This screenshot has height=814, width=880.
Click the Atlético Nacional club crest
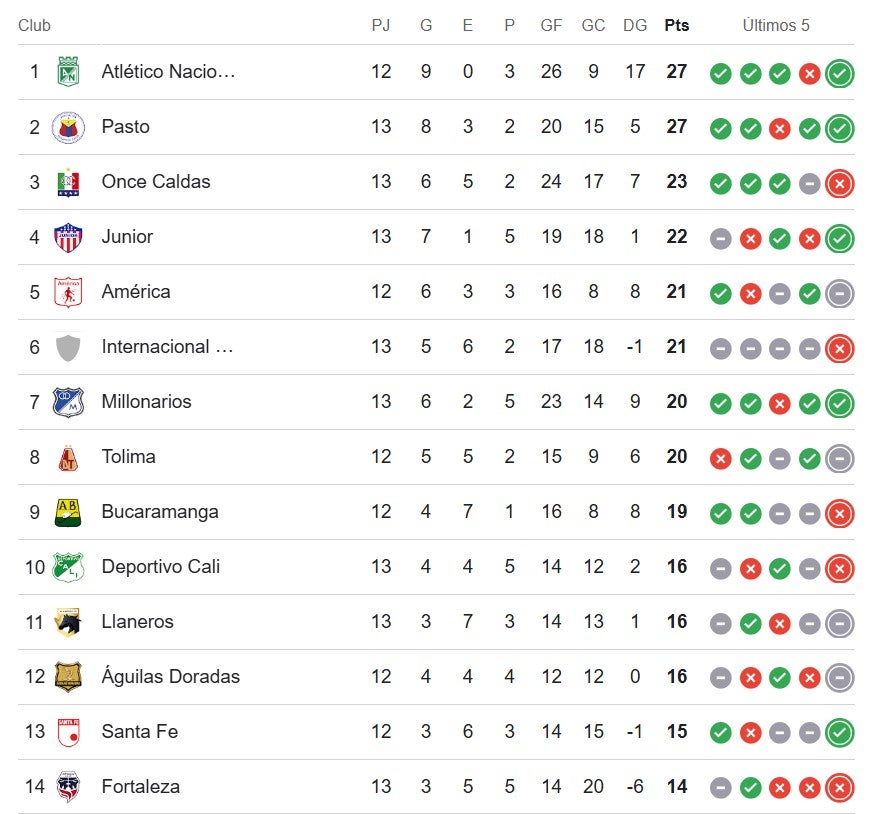click(68, 72)
